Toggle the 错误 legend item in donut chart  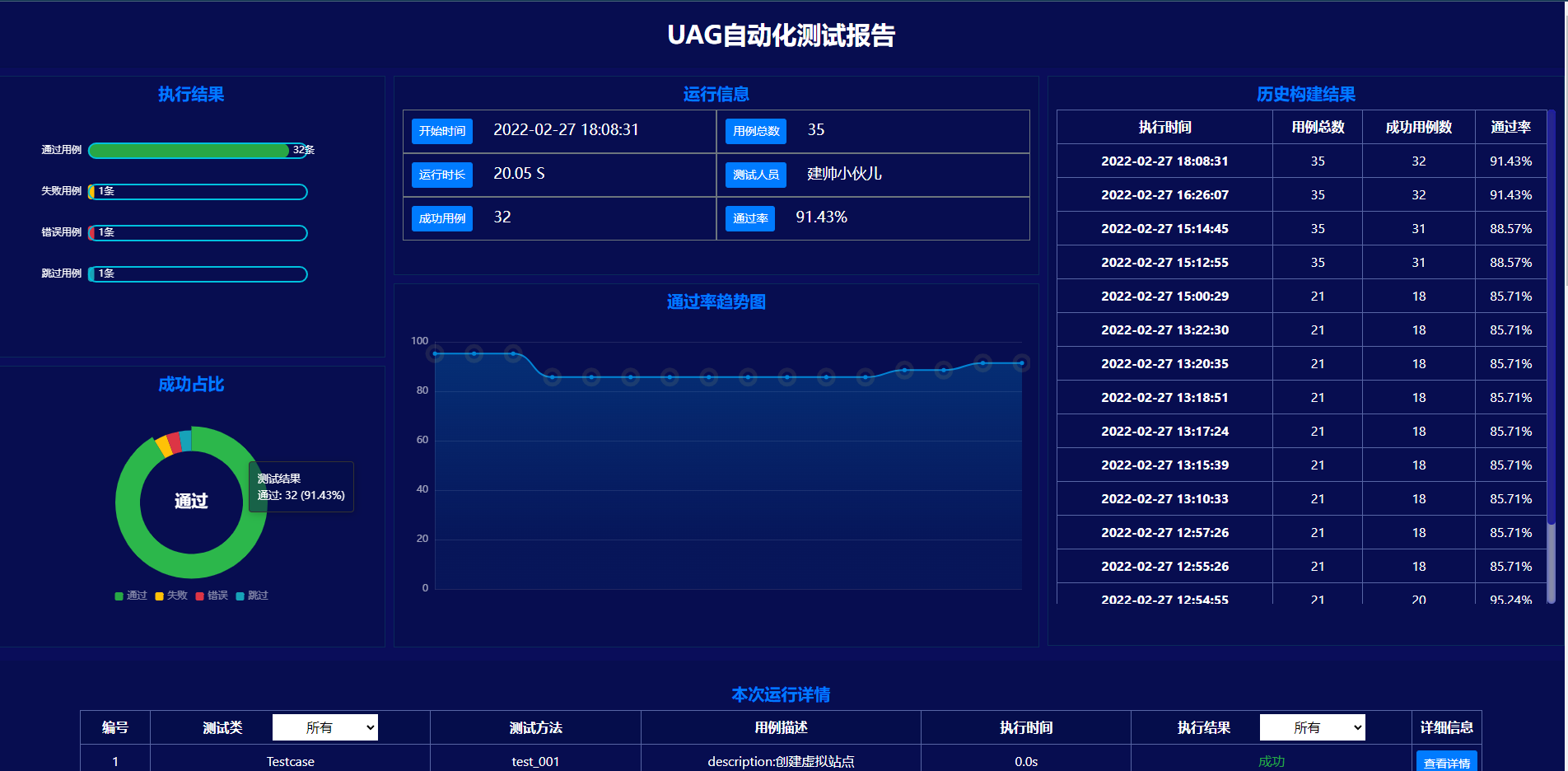point(212,596)
